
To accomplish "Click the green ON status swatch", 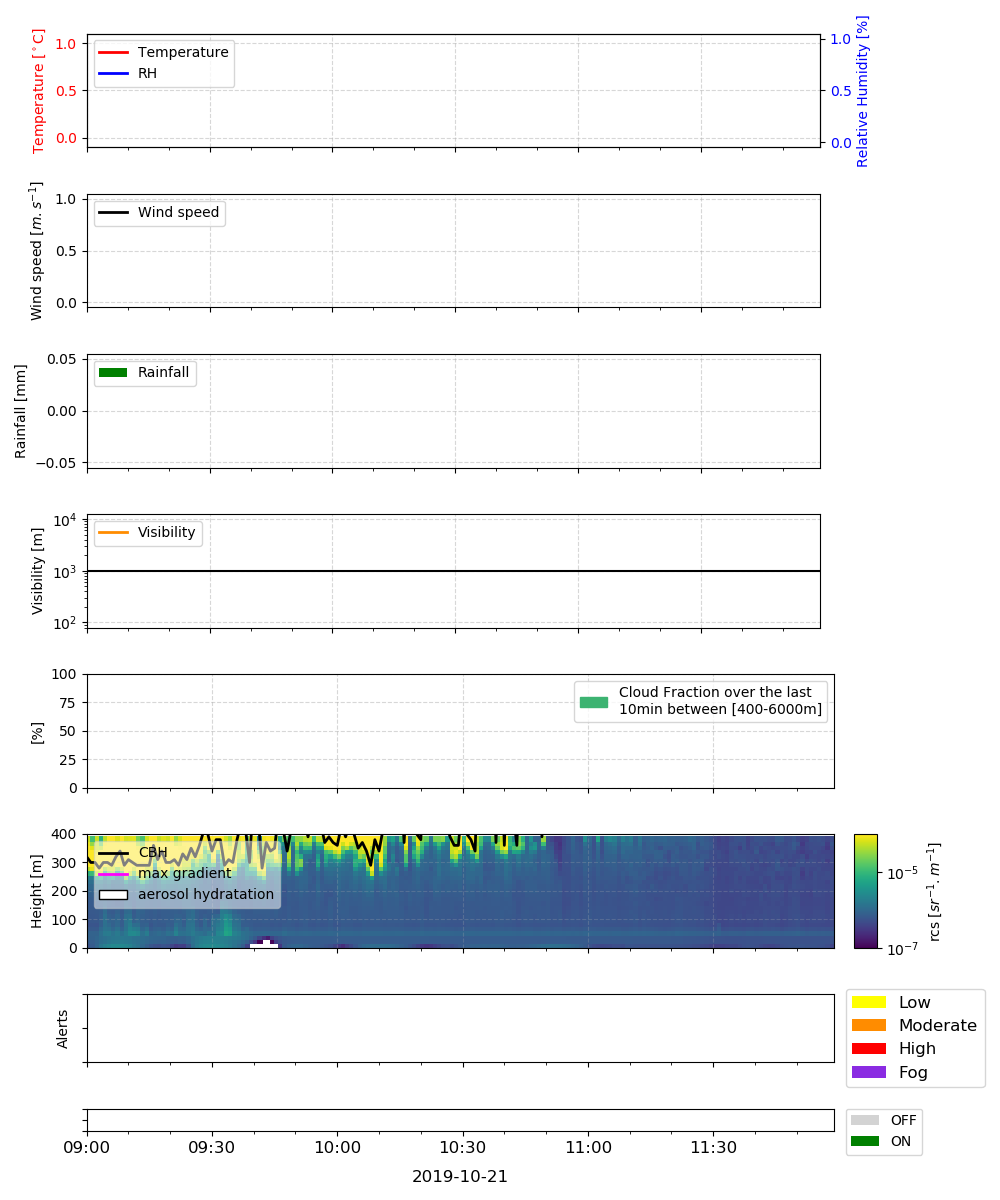I will tap(865, 1141).
